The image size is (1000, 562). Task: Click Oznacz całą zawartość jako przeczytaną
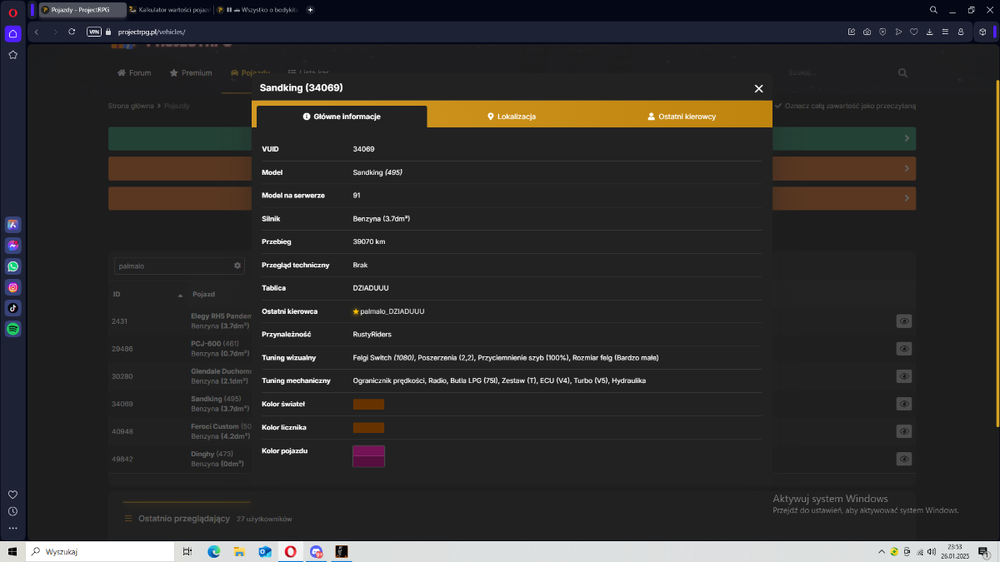(845, 106)
